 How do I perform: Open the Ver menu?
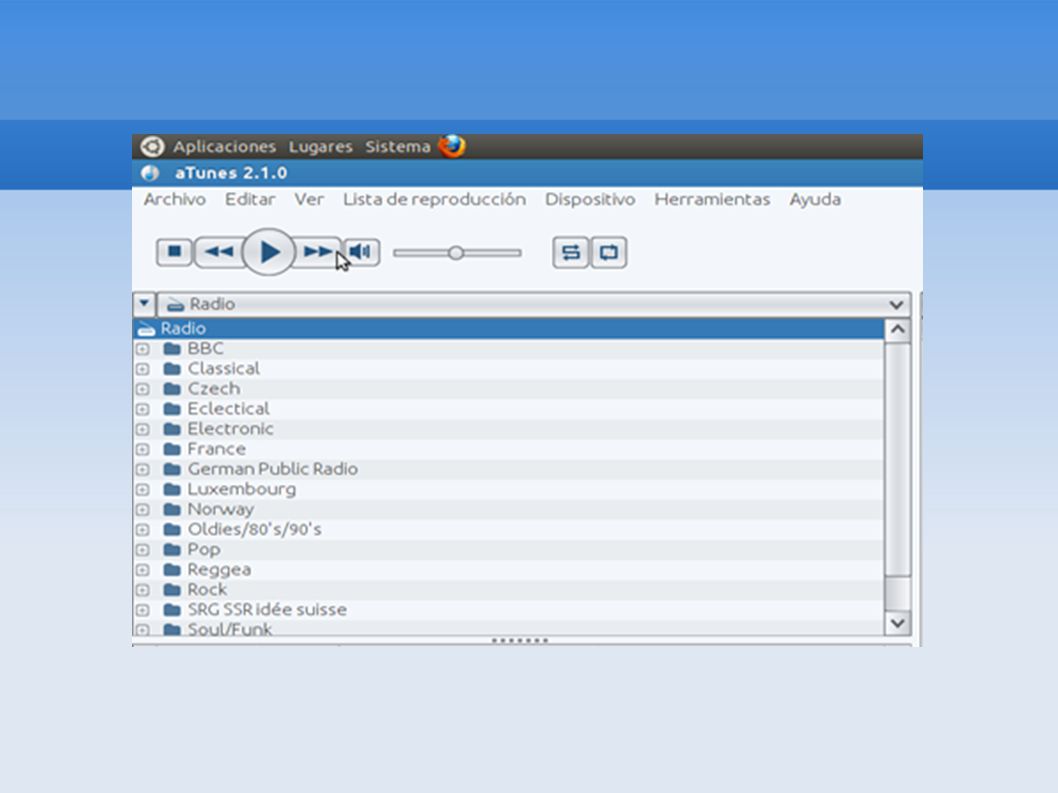pos(309,200)
